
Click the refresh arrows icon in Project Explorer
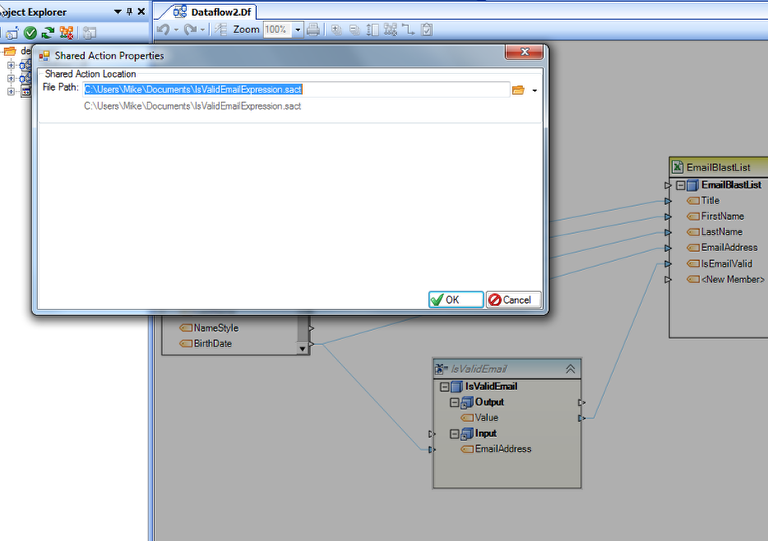(x=47, y=32)
